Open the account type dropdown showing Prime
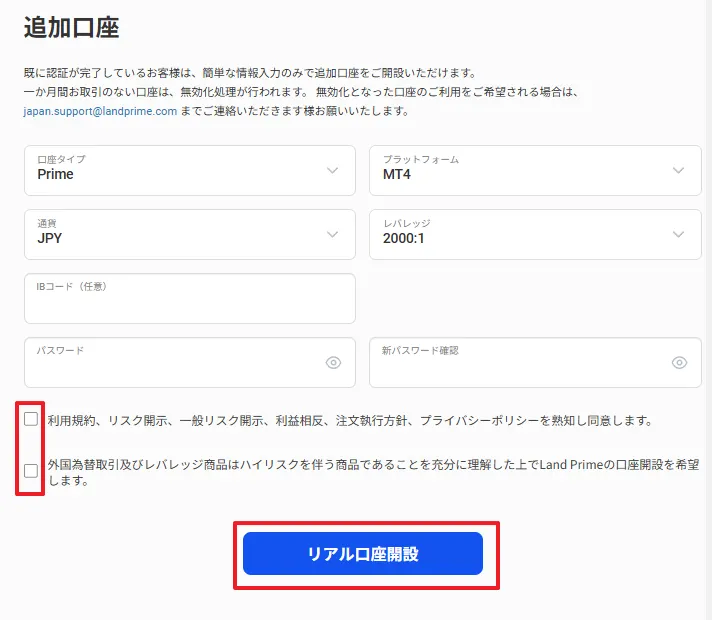Viewport: 712px width, 620px height. [x=190, y=170]
